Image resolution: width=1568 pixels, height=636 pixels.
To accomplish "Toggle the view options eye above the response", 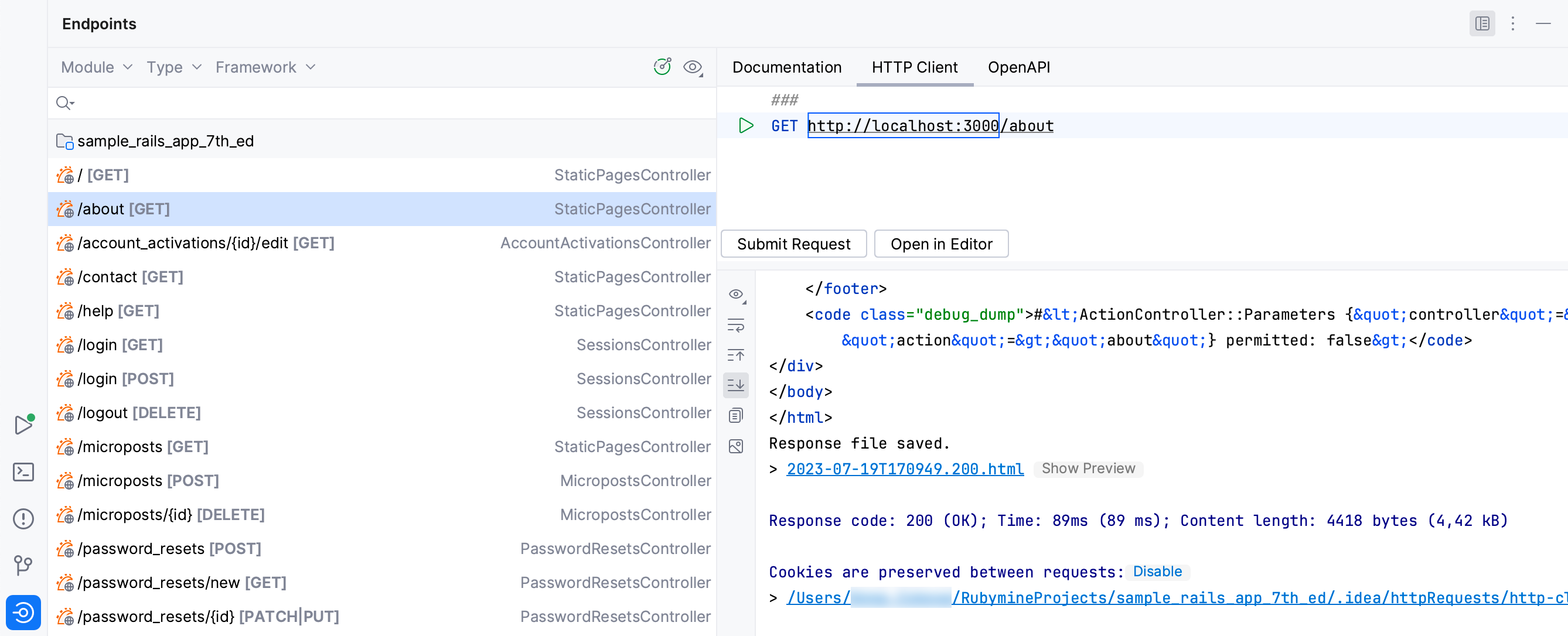I will [737, 295].
